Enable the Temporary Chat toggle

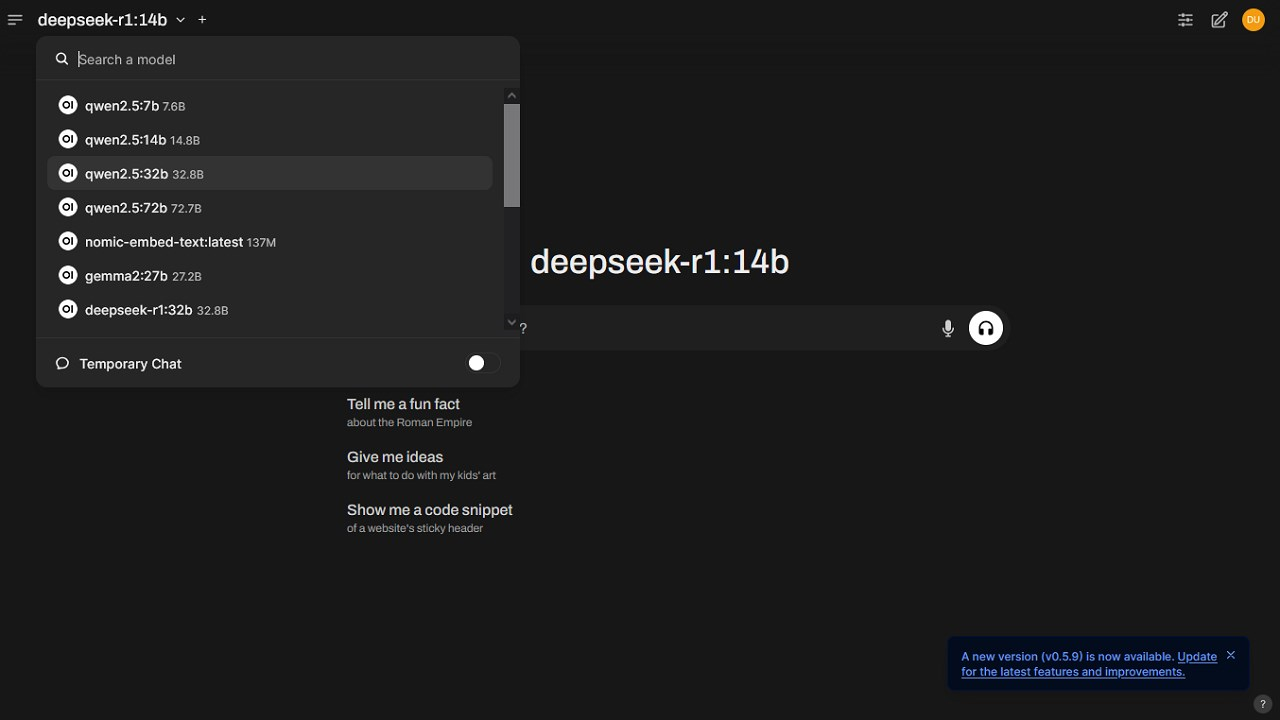click(483, 363)
